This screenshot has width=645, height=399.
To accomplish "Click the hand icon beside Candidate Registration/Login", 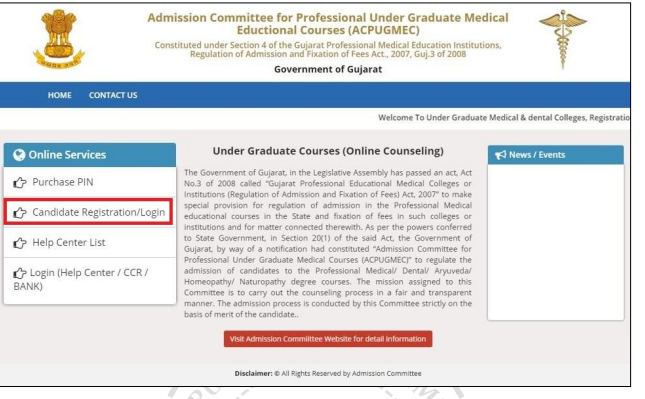I will 19,213.
